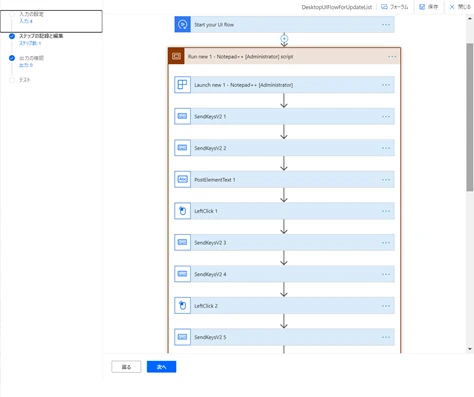Click the LeftClick 1 mouse icon

coord(183,211)
